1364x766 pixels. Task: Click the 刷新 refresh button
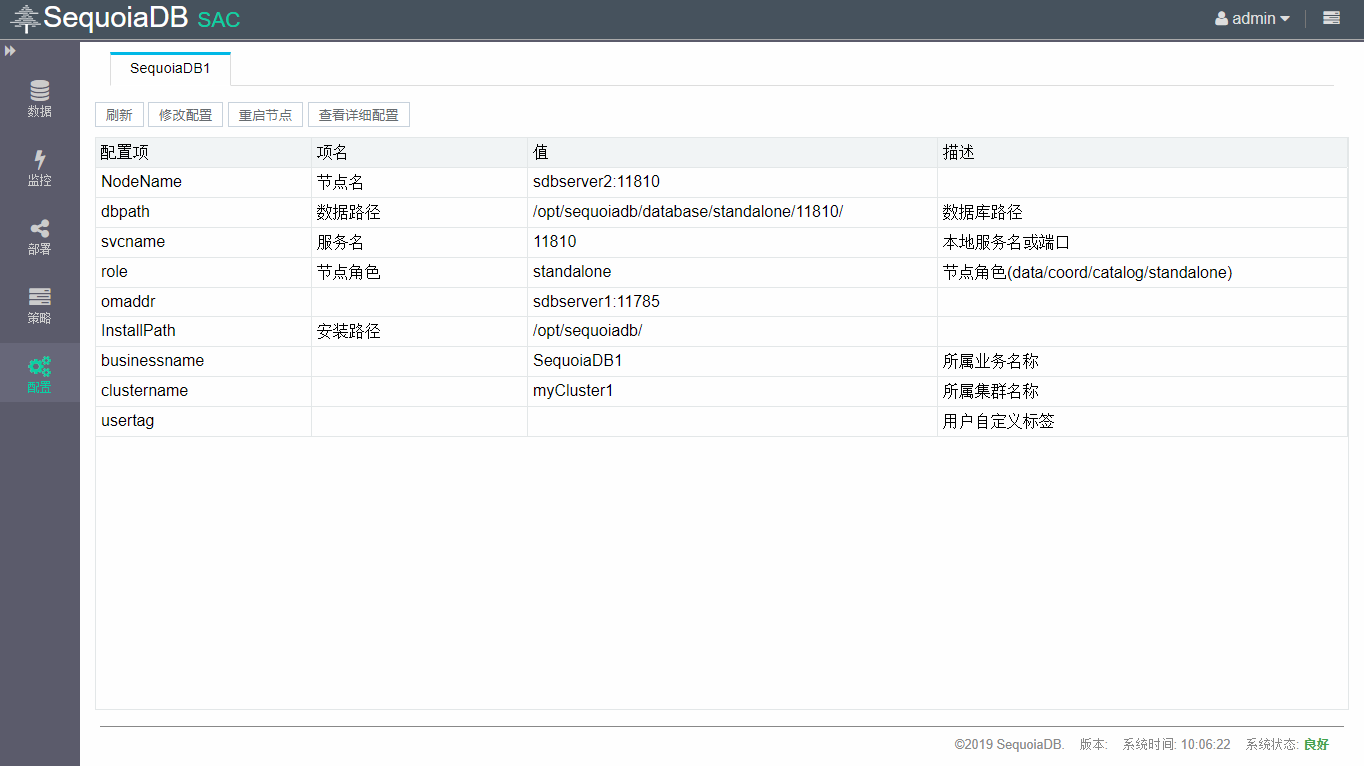[119, 115]
